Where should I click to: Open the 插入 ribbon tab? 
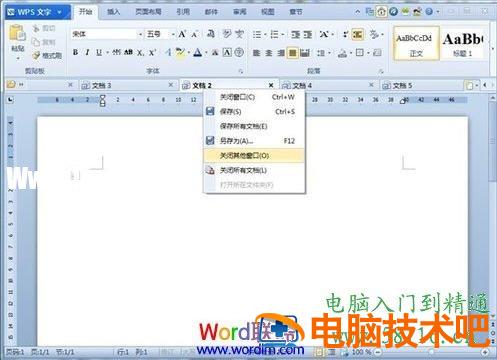pos(113,12)
